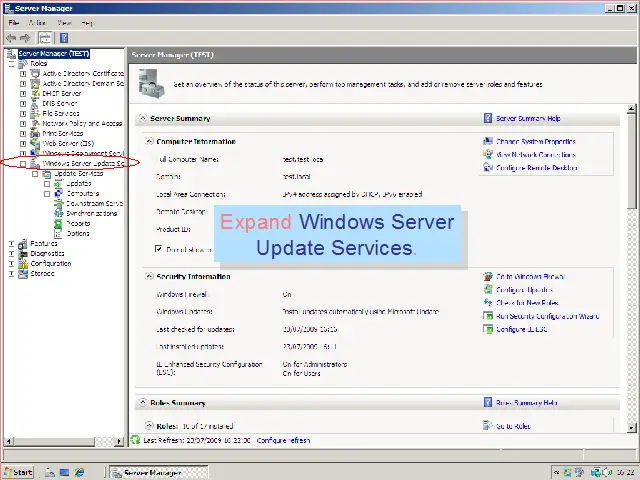Viewport: 640px width, 480px height.
Task: Click the DNS Server role icon
Action: (x=35, y=104)
